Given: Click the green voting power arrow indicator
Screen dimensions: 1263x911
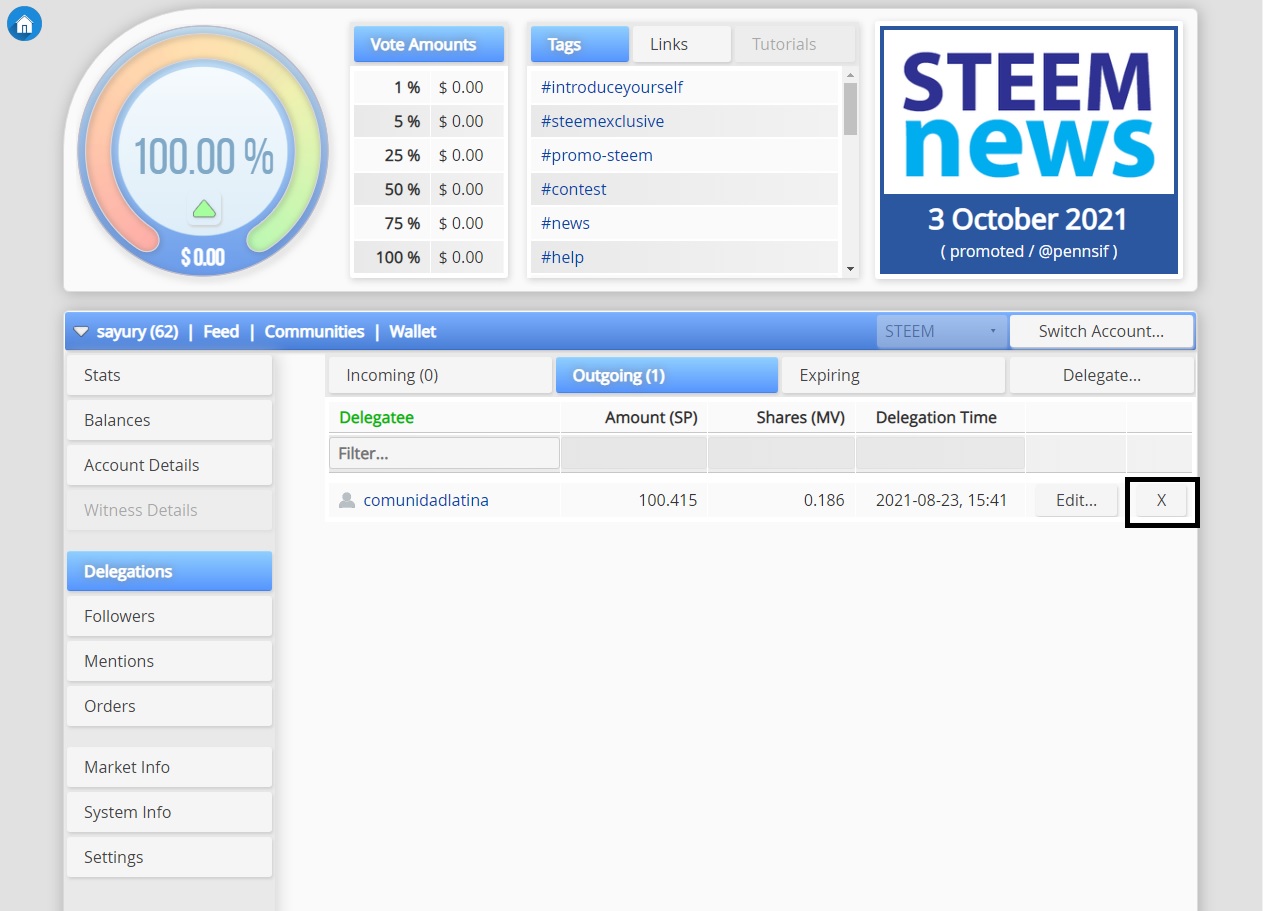Looking at the screenshot, I should 204,209.
